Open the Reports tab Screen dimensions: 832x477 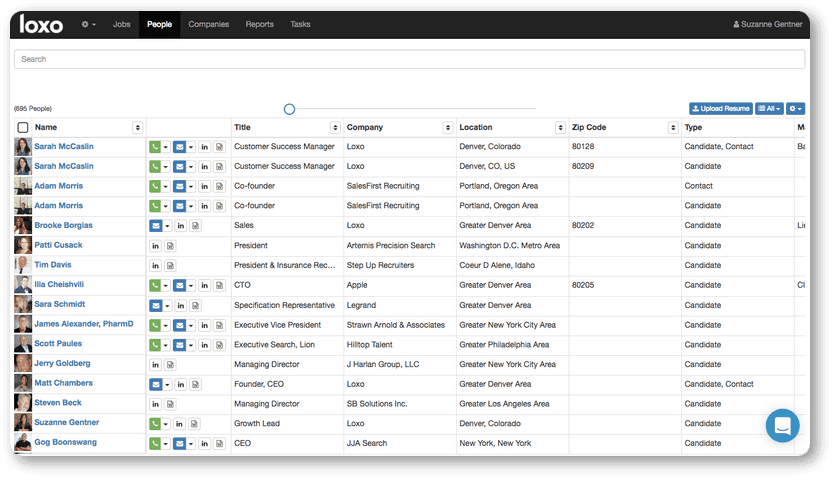coord(259,24)
